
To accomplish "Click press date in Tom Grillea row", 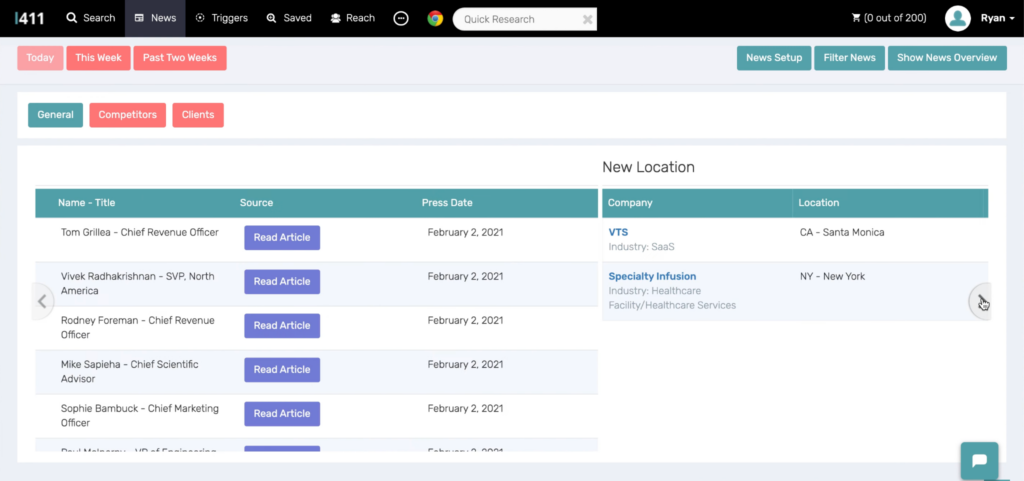I will coord(466,232).
